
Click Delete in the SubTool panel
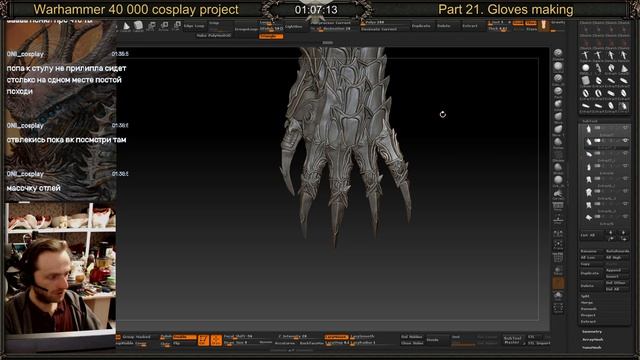(x=591, y=286)
